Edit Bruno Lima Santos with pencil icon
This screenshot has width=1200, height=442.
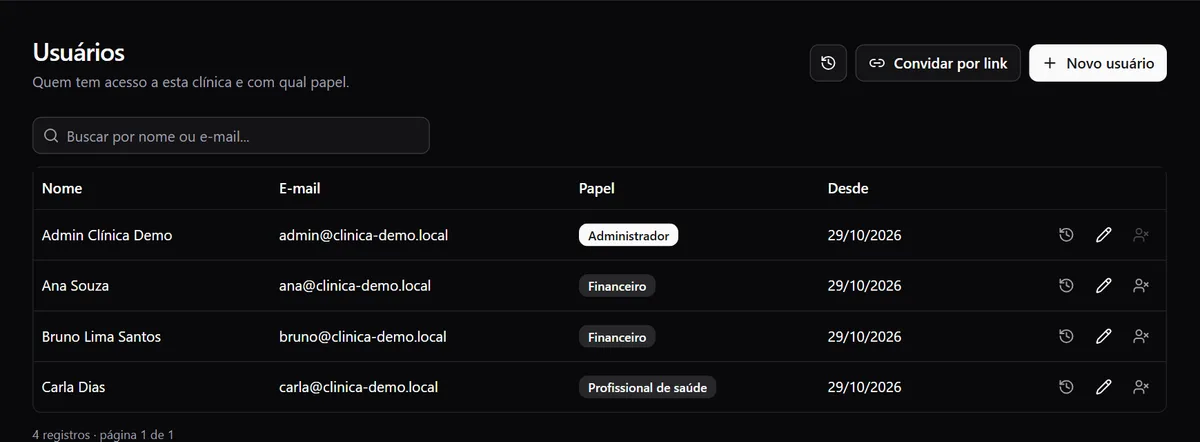click(x=1103, y=336)
